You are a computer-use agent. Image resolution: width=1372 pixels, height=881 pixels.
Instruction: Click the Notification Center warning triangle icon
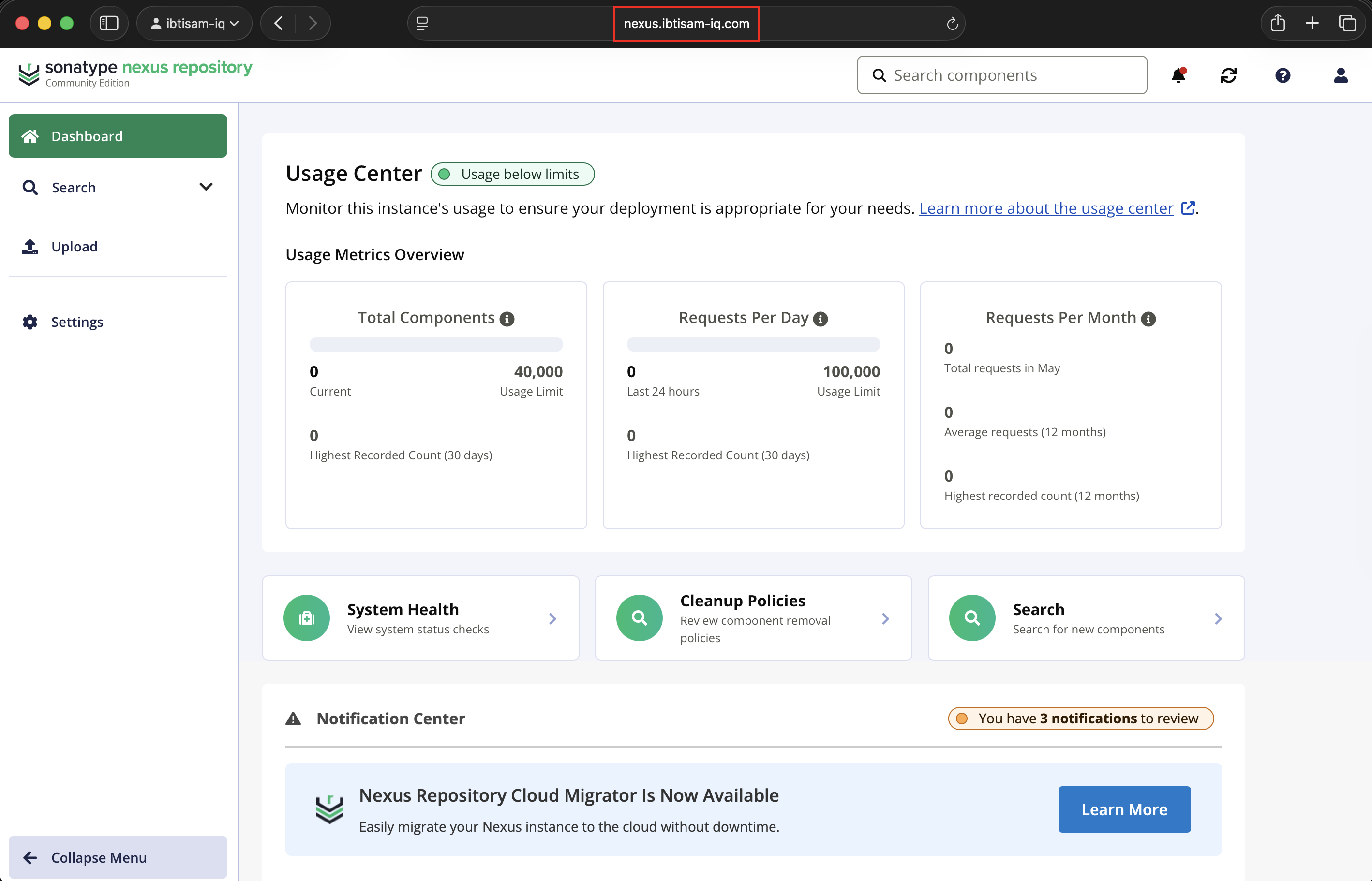point(293,719)
